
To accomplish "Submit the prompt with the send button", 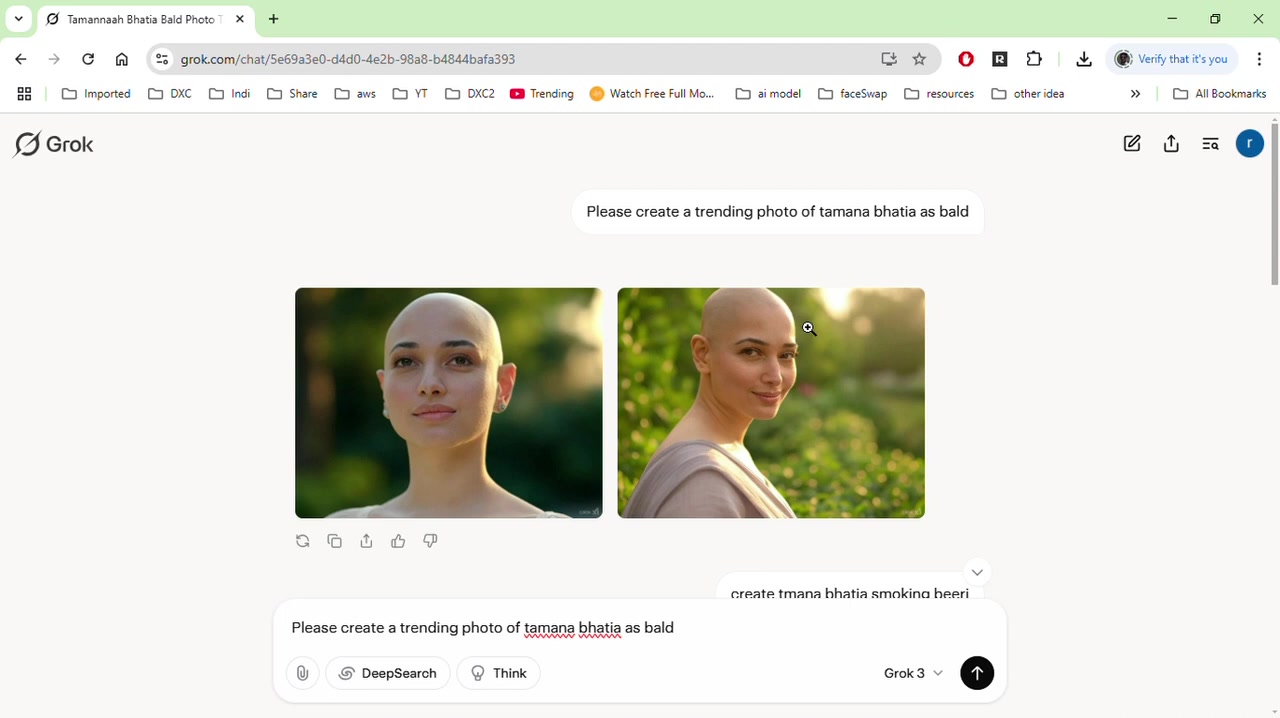I will 977,673.
